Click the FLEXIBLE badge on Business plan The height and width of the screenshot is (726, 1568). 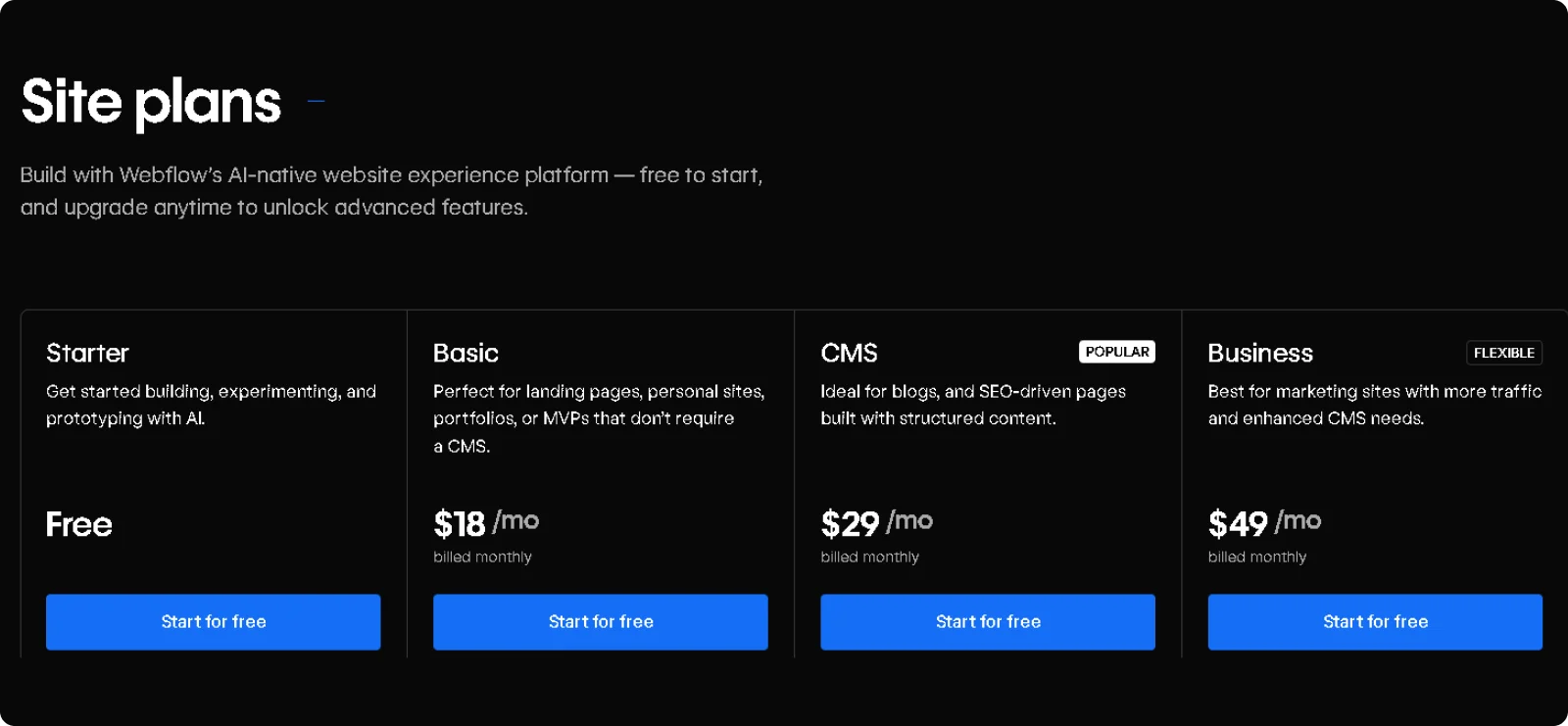tap(1503, 353)
